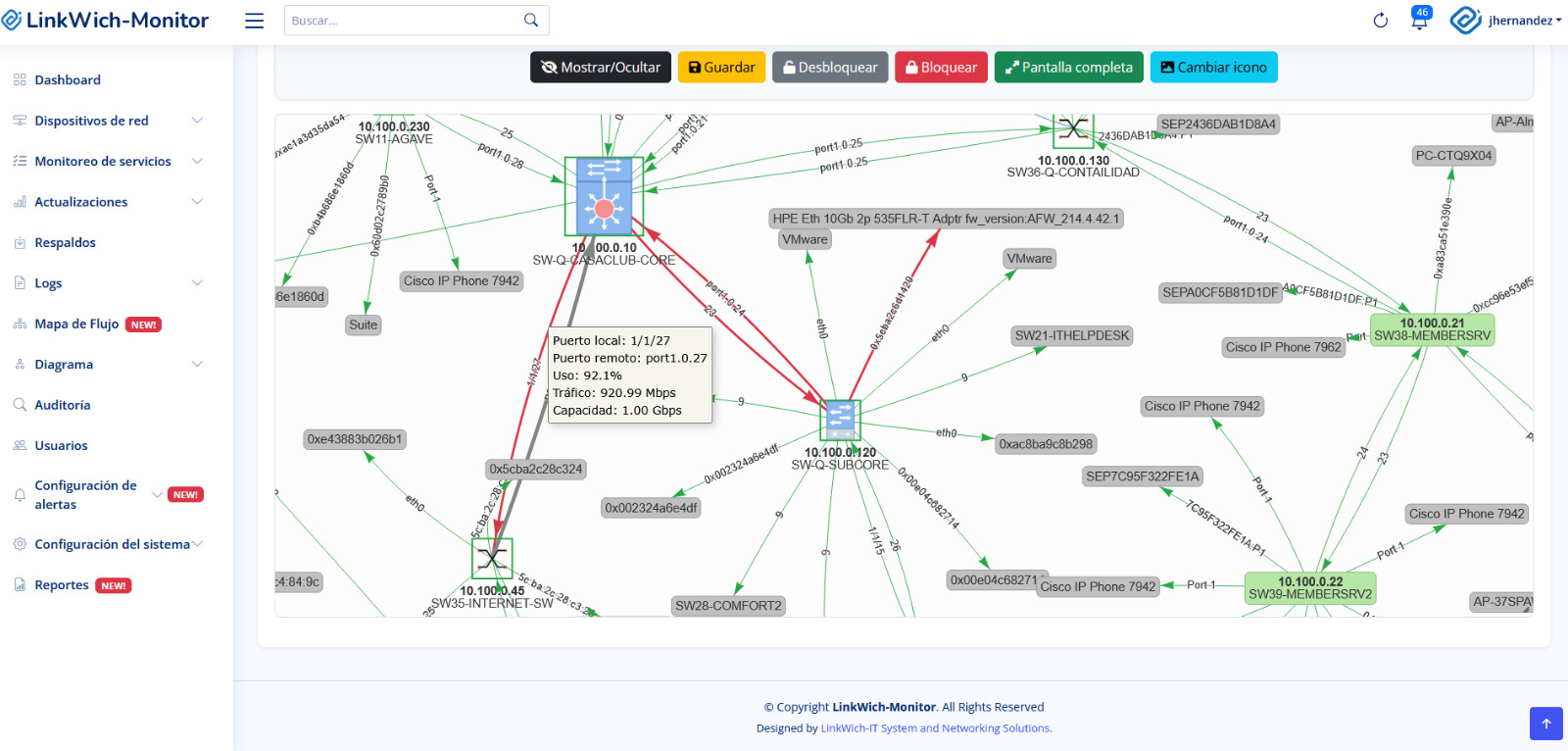The image size is (1568, 751).
Task: Click the search magnifier icon
Action: (531, 21)
